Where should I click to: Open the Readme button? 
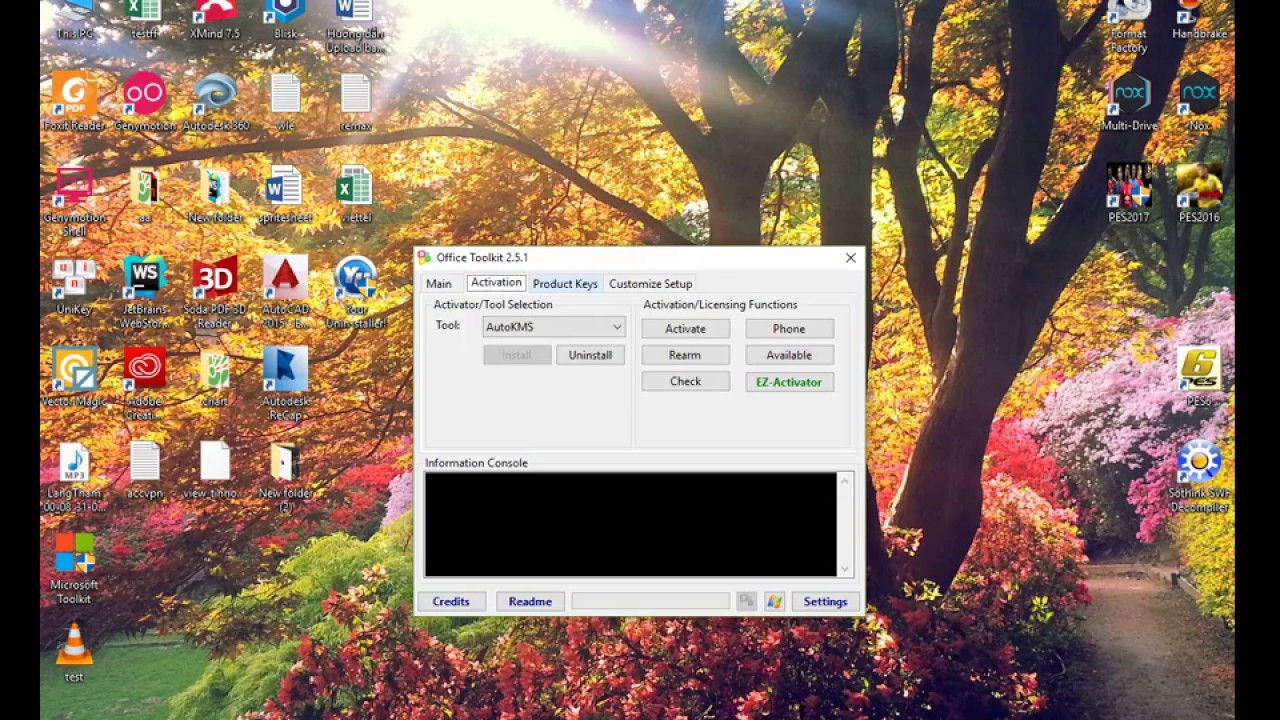(x=530, y=601)
